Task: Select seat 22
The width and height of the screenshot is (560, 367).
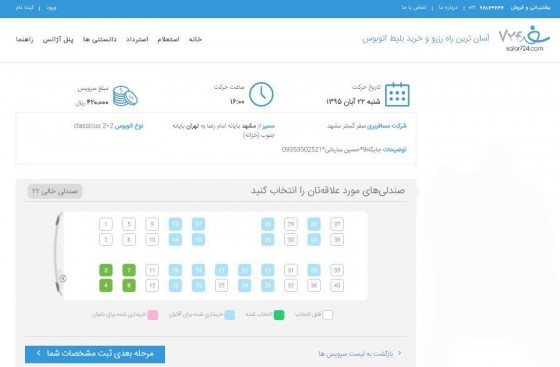Action: coord(221,286)
